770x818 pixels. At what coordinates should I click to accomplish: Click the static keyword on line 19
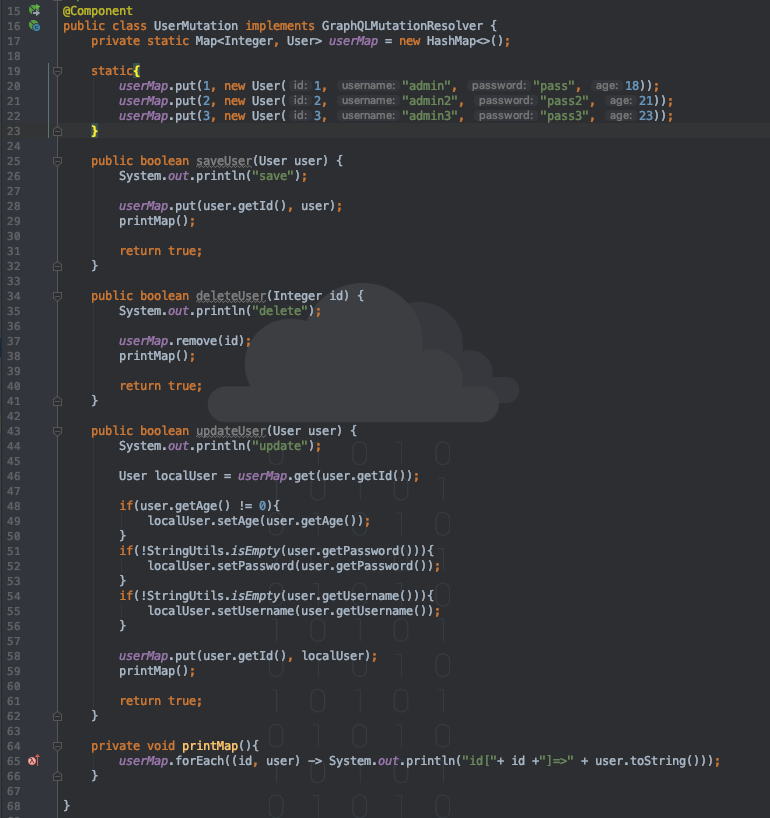[x=112, y=71]
